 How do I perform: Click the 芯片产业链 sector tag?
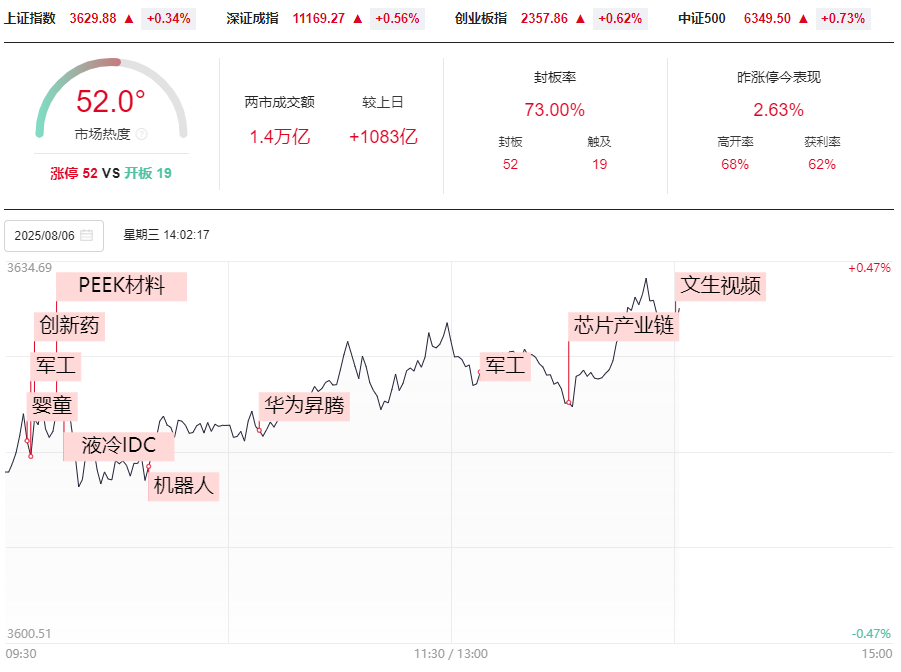623,326
